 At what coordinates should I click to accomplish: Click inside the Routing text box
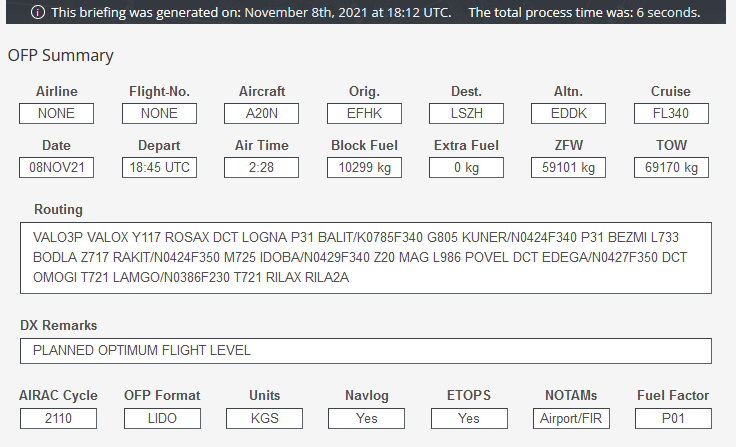point(366,258)
